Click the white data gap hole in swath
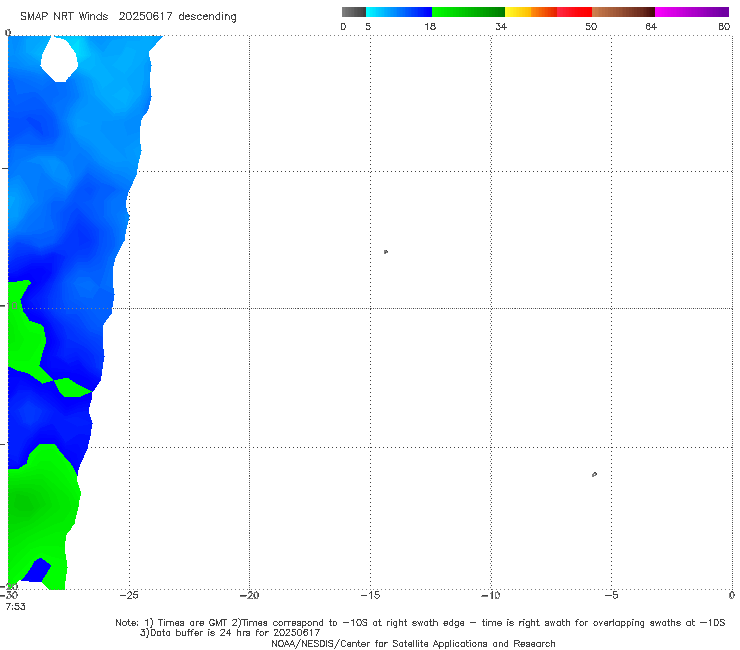Image resolution: width=740 pixels, height=650 pixels. click(59, 59)
